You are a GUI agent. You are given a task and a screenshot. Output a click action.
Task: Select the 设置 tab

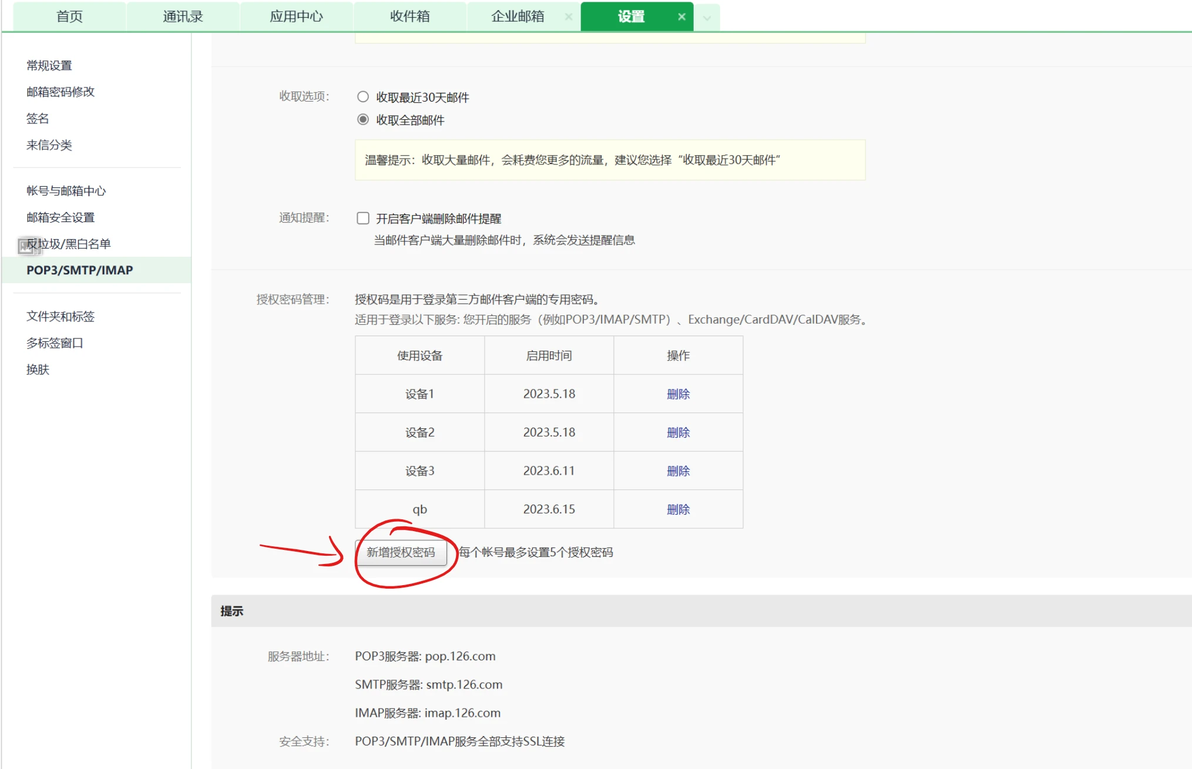[631, 16]
